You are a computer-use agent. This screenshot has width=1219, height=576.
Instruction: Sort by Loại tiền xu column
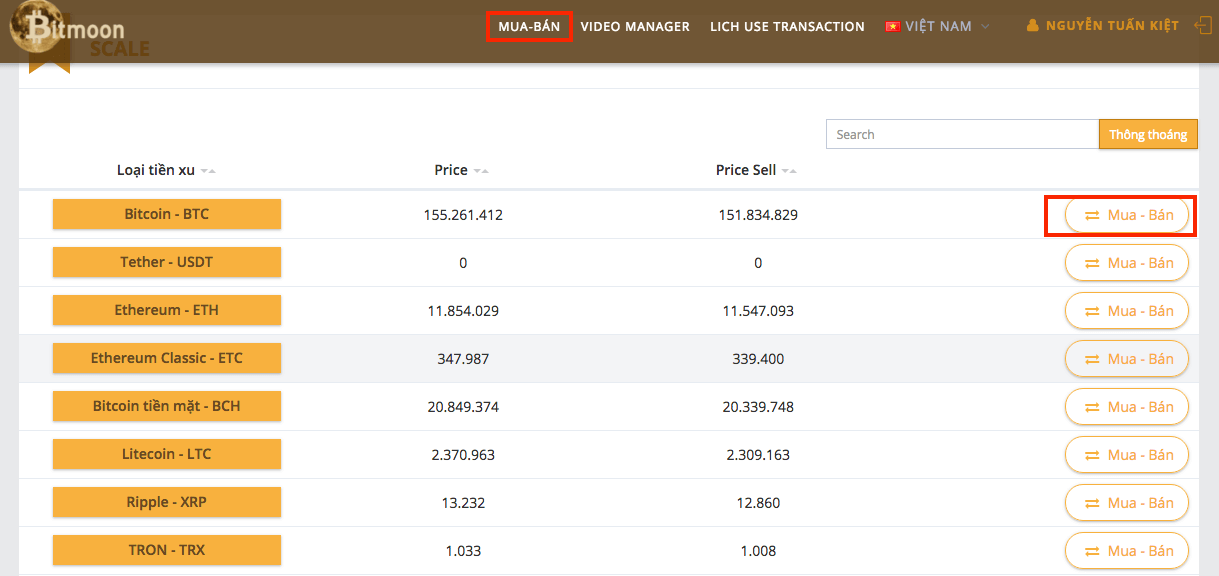pos(166,170)
